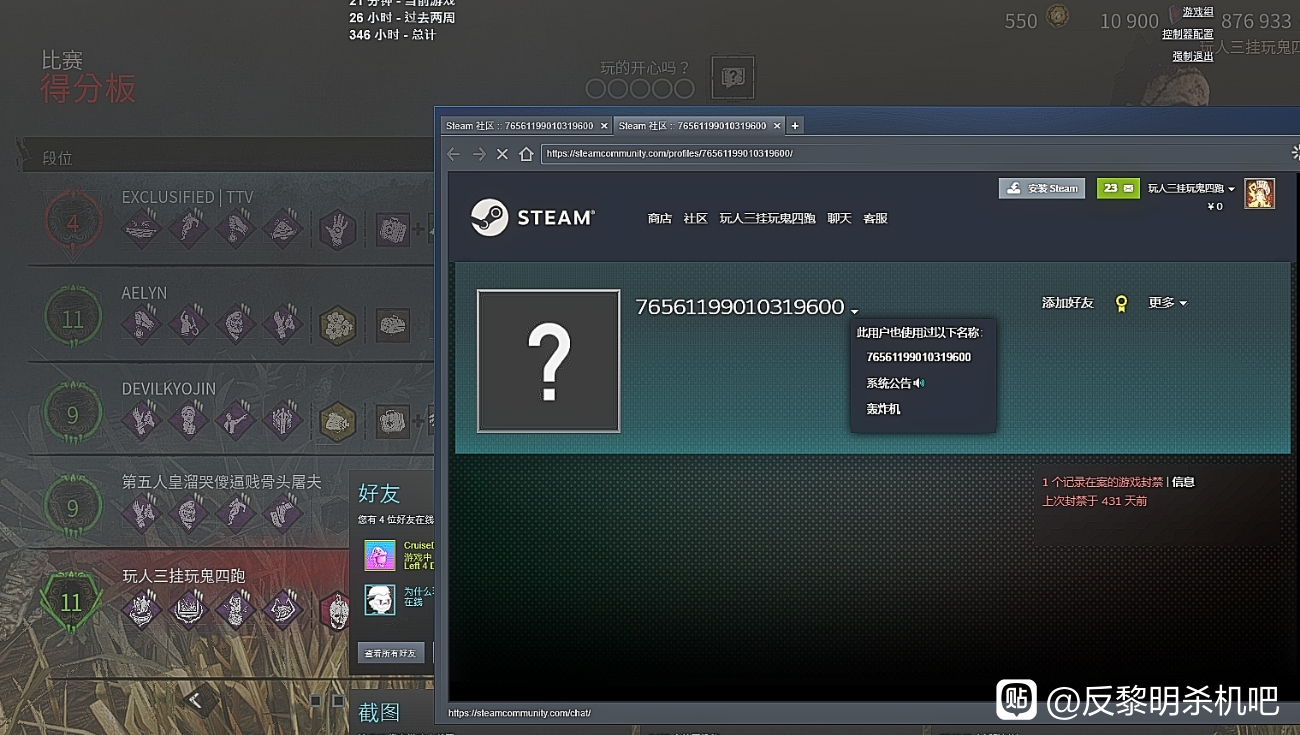The width and height of the screenshot is (1300, 735).
Task: Select DEVILKYOJIN's item icon
Action: pos(393,421)
